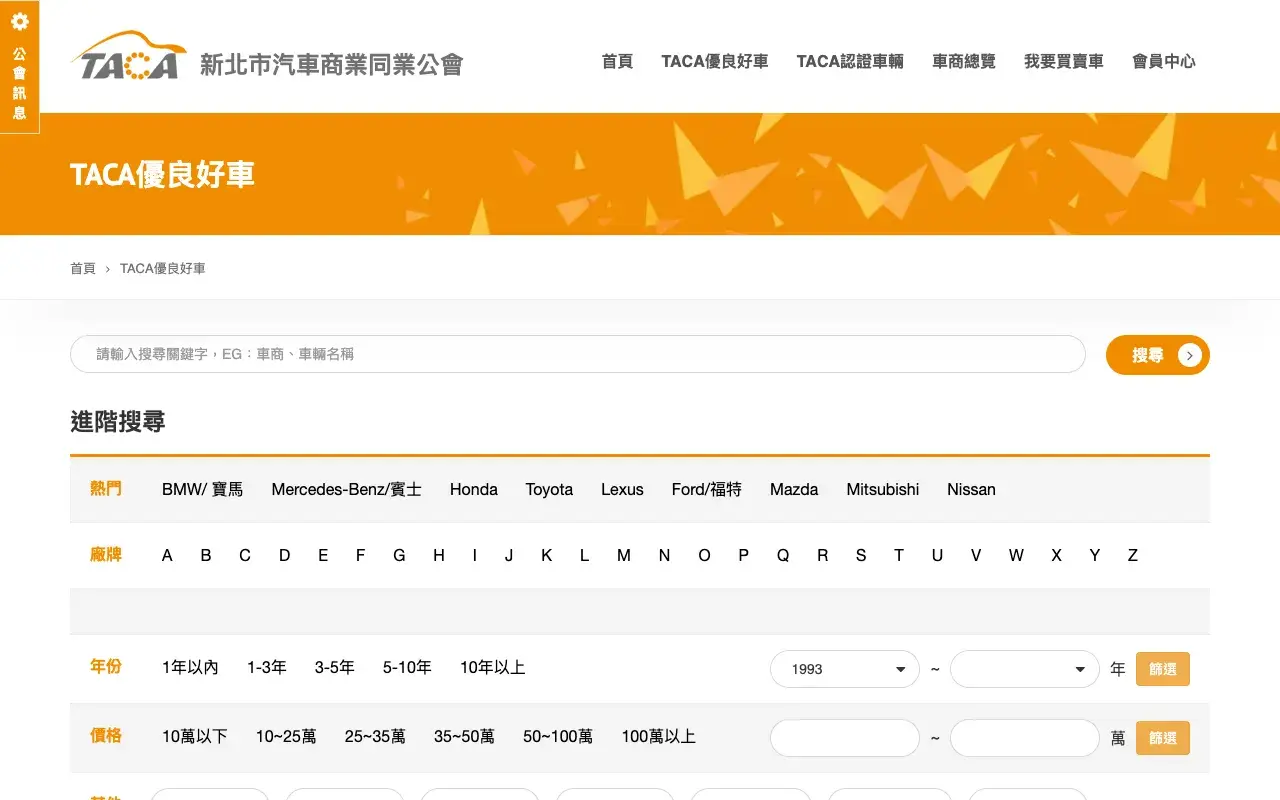
Task: Choose 1年以內 year range
Action: click(190, 667)
